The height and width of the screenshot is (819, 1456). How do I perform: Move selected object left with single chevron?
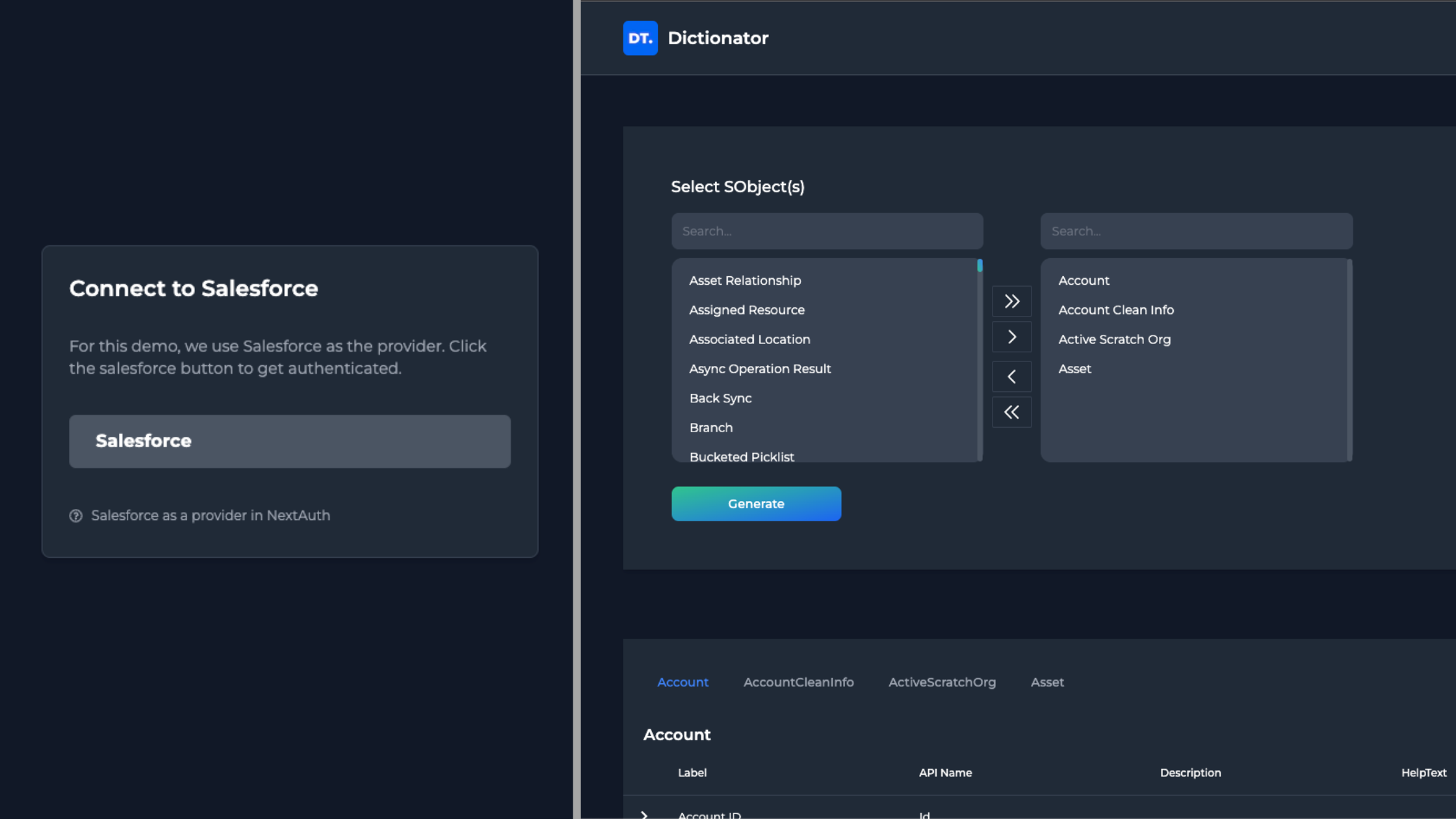1011,376
